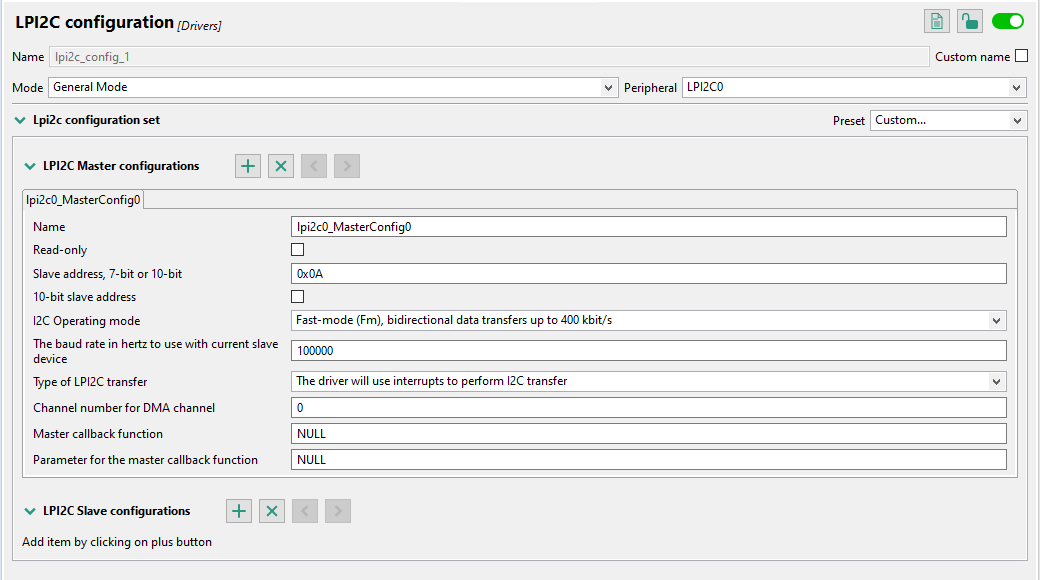Image resolution: width=1040 pixels, height=580 pixels.
Task: Click the baud rate input field
Action: [x=648, y=351]
